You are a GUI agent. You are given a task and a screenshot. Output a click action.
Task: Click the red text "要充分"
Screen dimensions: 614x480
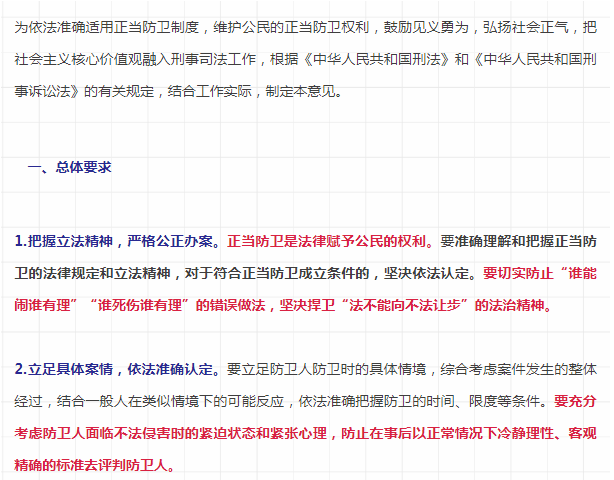[575, 401]
